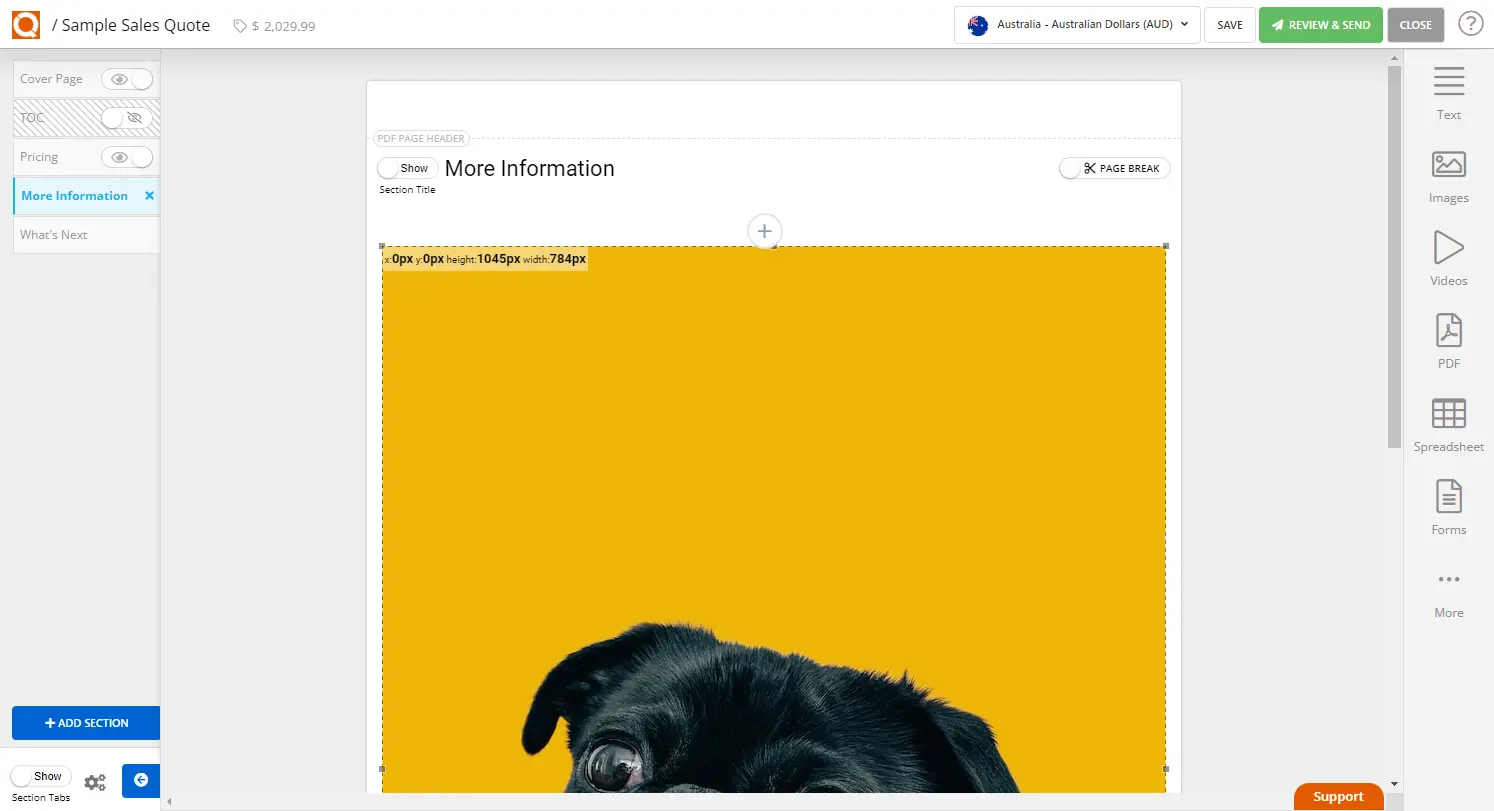Viewport: 1494px width, 811px height.
Task: Switch to the More Information section
Action: (x=74, y=195)
